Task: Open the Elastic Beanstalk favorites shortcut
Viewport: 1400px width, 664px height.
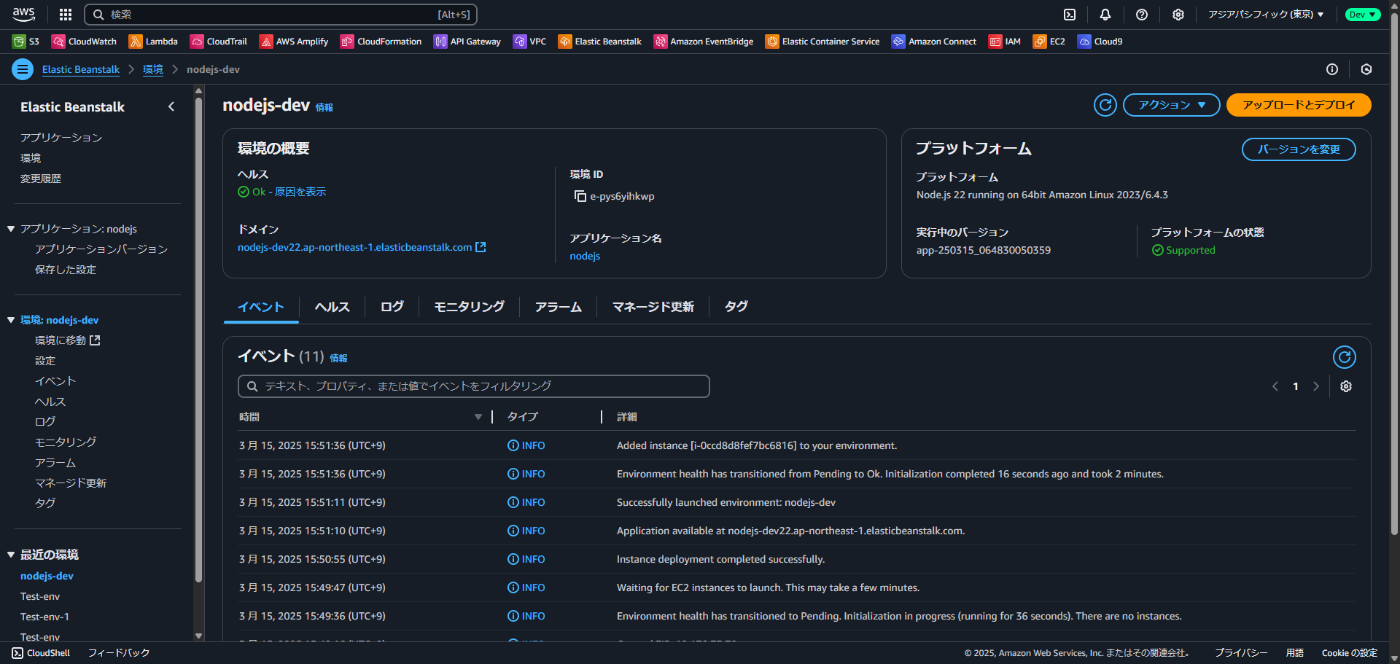Action: [600, 41]
